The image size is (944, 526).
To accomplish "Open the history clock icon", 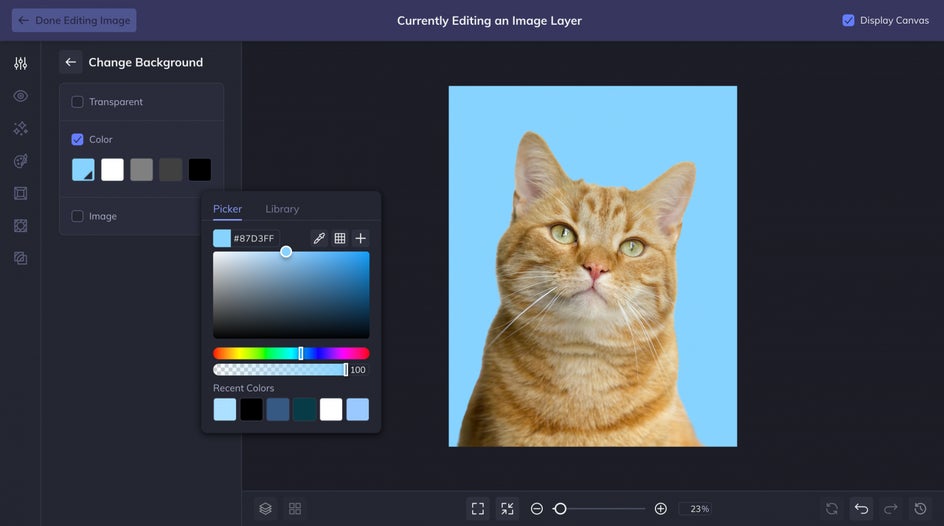I will [920, 509].
